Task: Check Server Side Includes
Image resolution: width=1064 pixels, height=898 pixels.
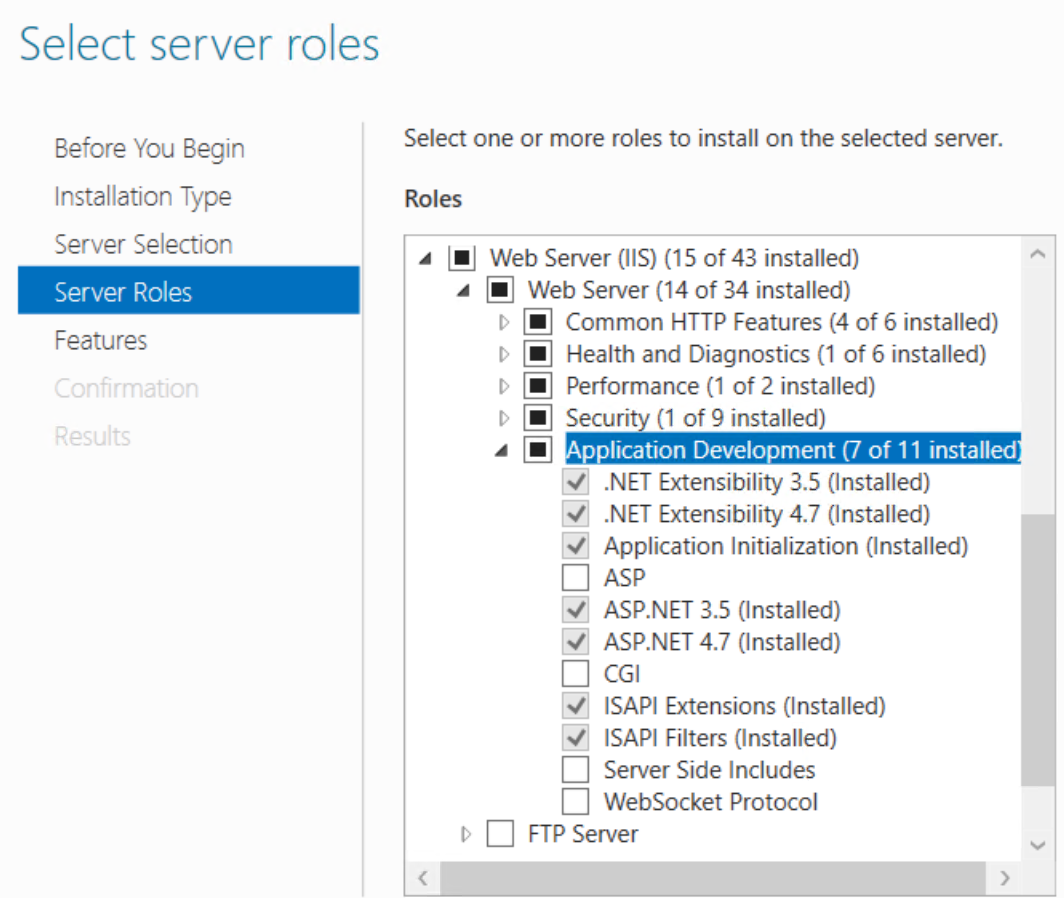Action: [575, 769]
